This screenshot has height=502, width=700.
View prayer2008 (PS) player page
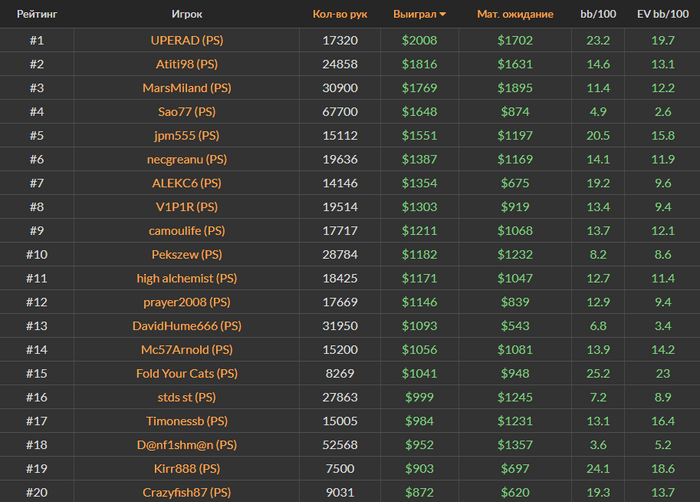click(x=186, y=302)
